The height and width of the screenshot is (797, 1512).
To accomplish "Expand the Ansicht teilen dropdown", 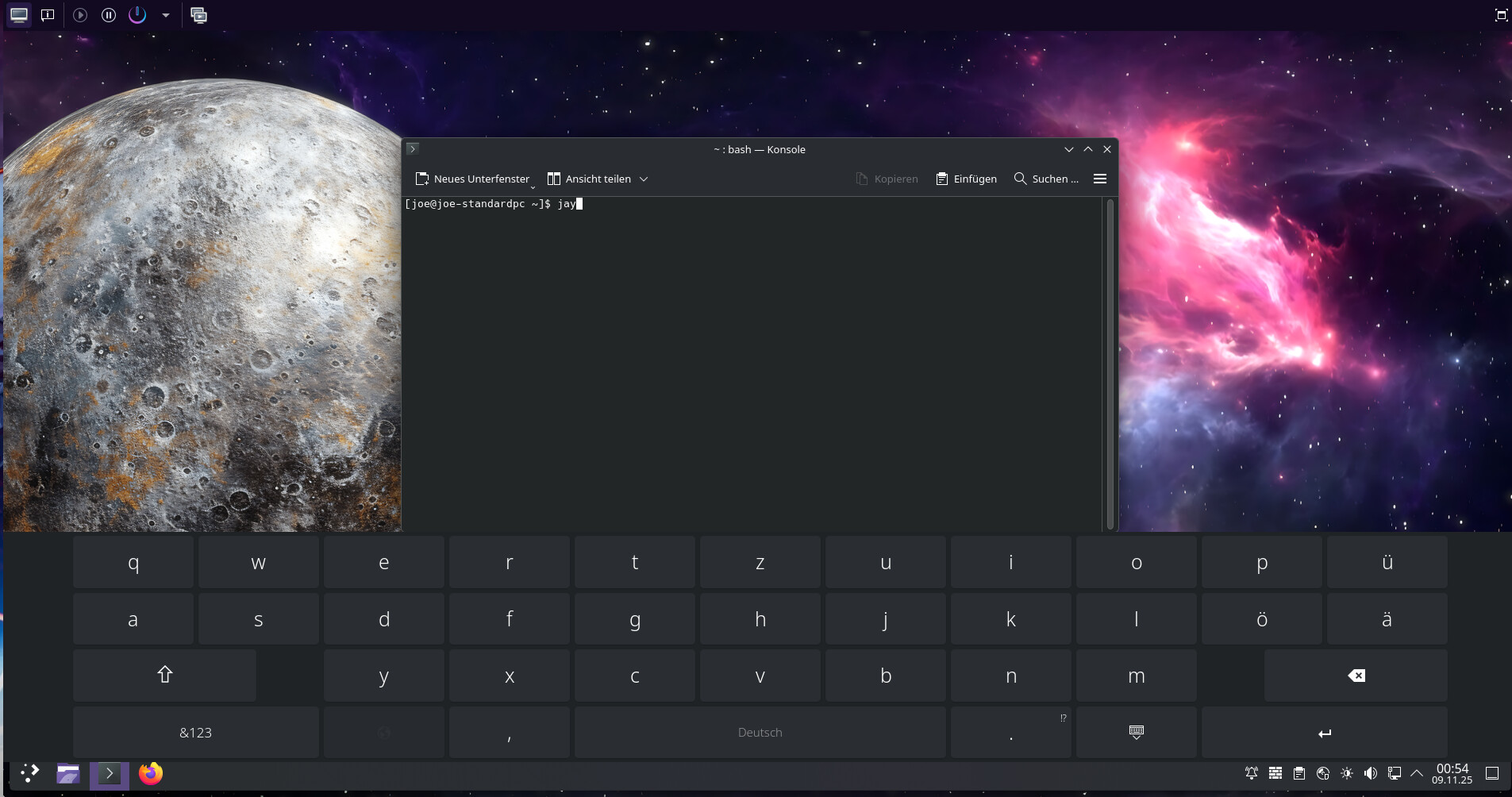I will point(644,179).
